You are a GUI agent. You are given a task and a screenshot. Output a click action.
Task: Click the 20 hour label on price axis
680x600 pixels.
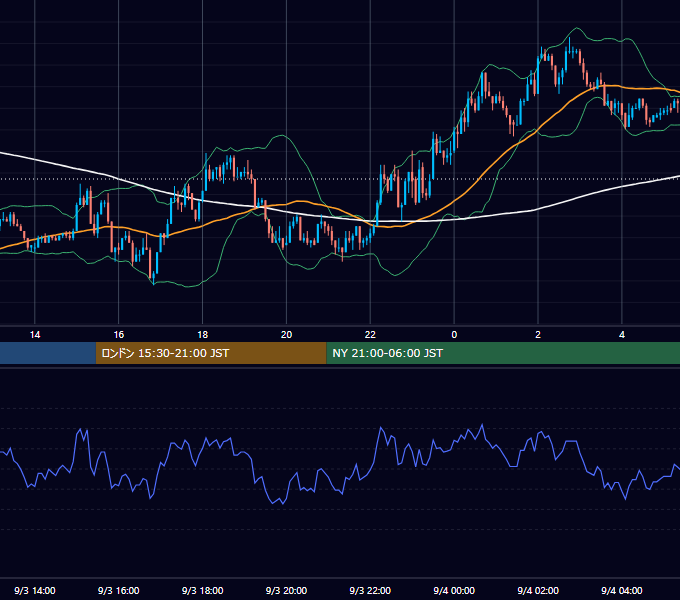tap(286, 335)
